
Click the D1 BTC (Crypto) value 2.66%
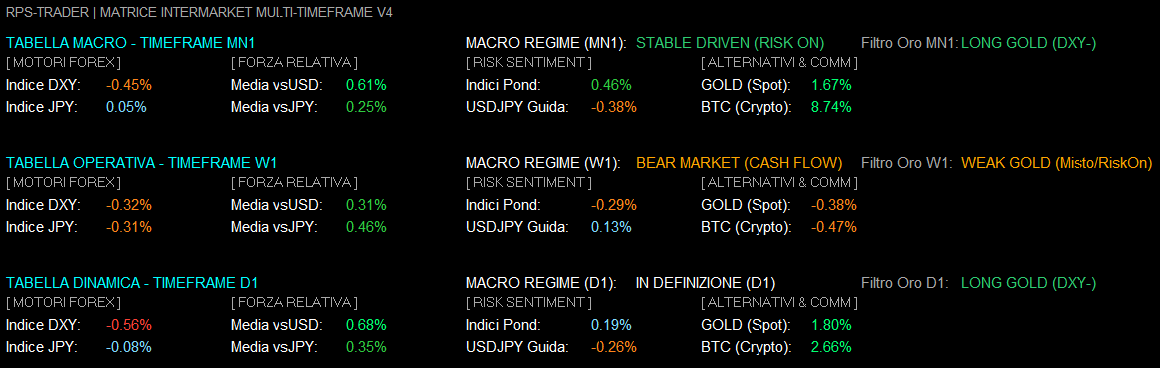tap(831, 347)
